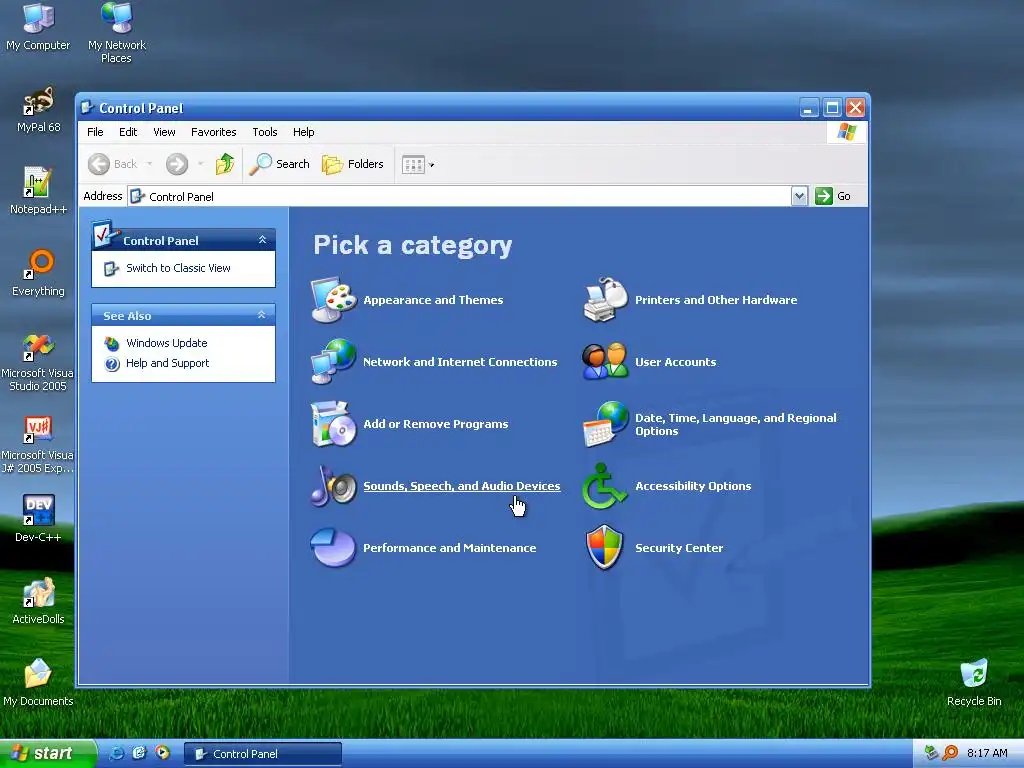Screen dimensions: 1024x768
Task: Click the Forward arrow toolbar button
Action: point(176,164)
